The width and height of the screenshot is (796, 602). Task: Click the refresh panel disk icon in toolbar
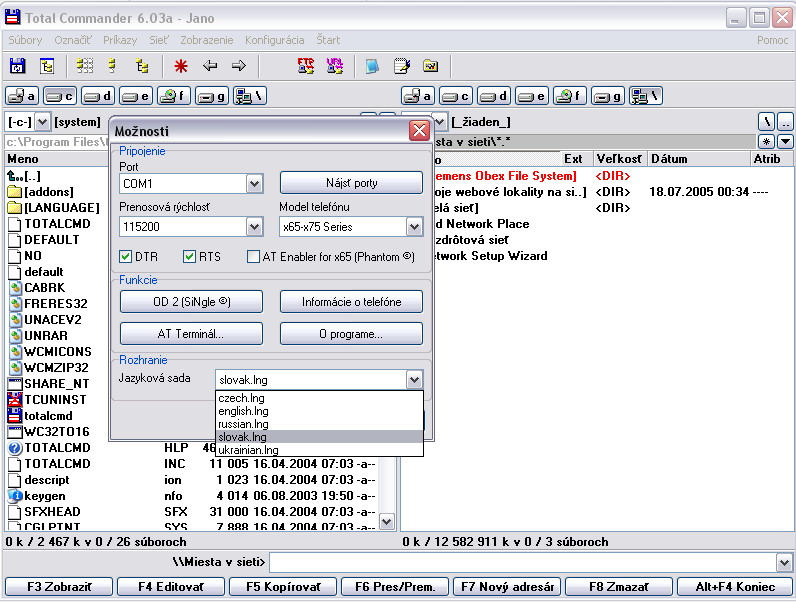[x=17, y=66]
